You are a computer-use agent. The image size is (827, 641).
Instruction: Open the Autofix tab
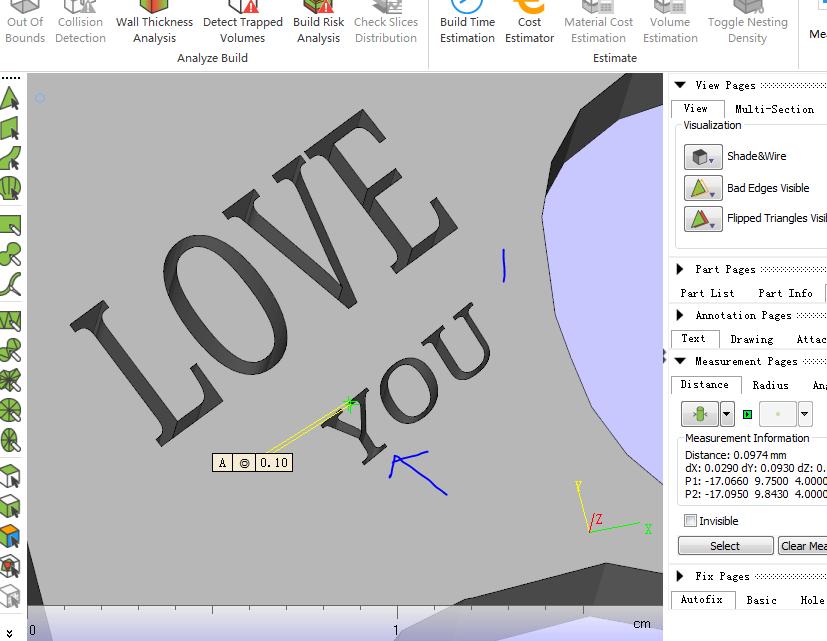click(x=701, y=599)
